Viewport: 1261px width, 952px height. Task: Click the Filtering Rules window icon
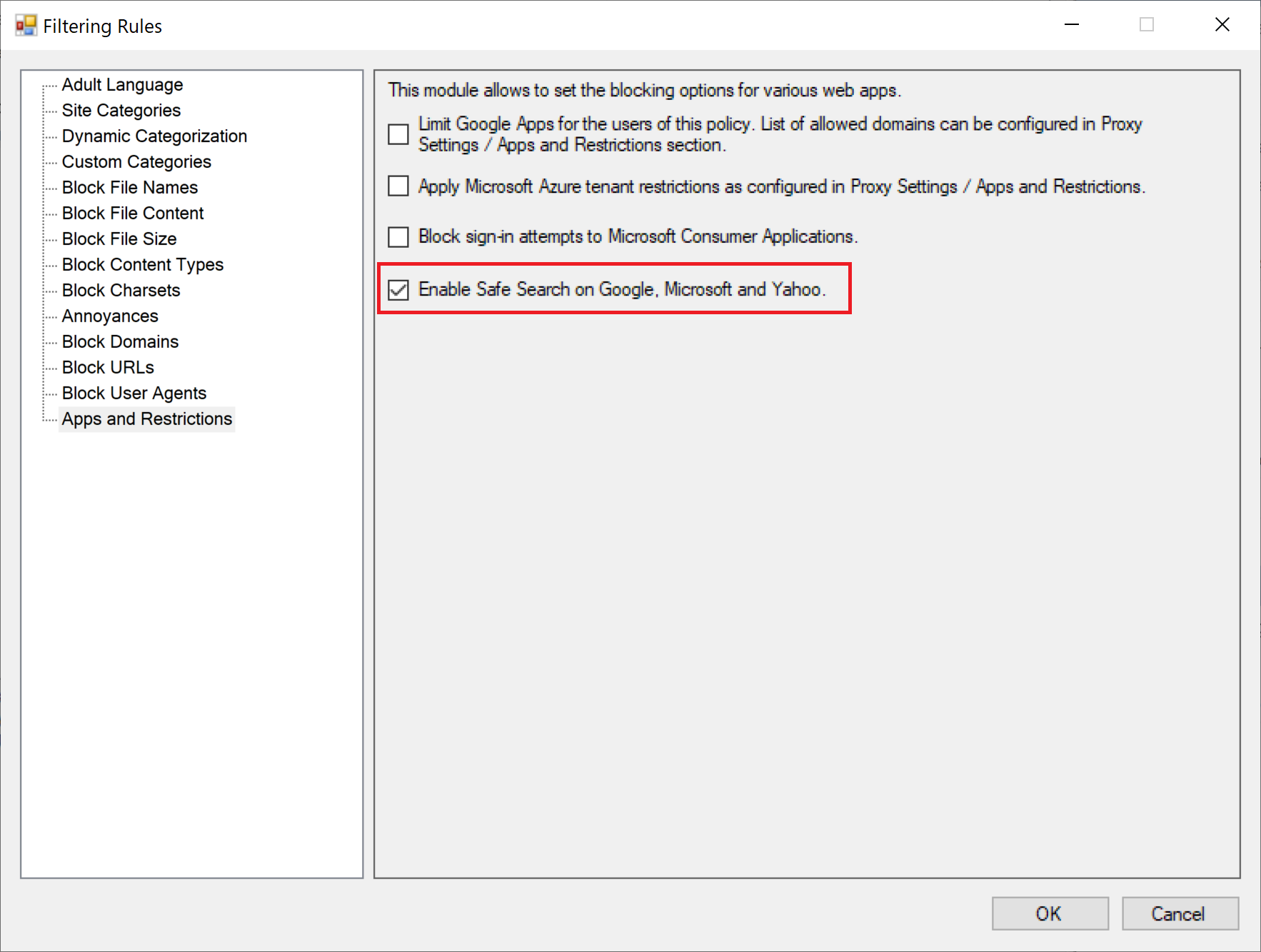pos(26,26)
